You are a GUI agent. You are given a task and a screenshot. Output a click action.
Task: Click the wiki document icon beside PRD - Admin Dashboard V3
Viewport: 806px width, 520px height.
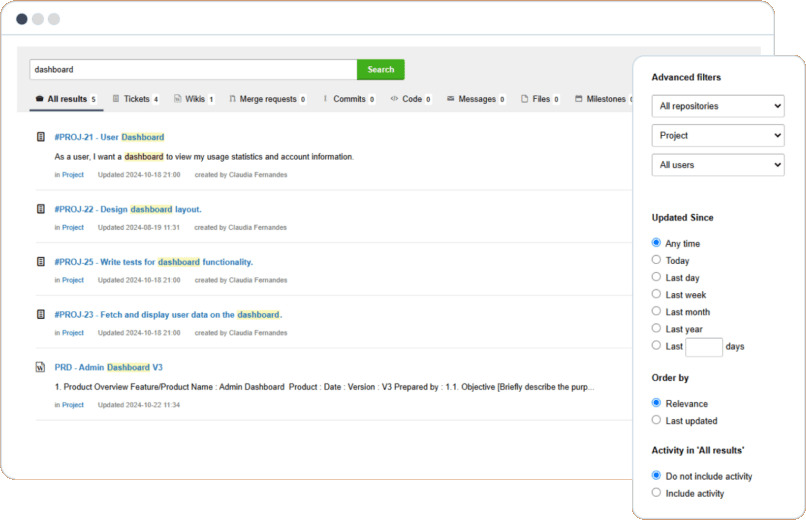point(40,367)
